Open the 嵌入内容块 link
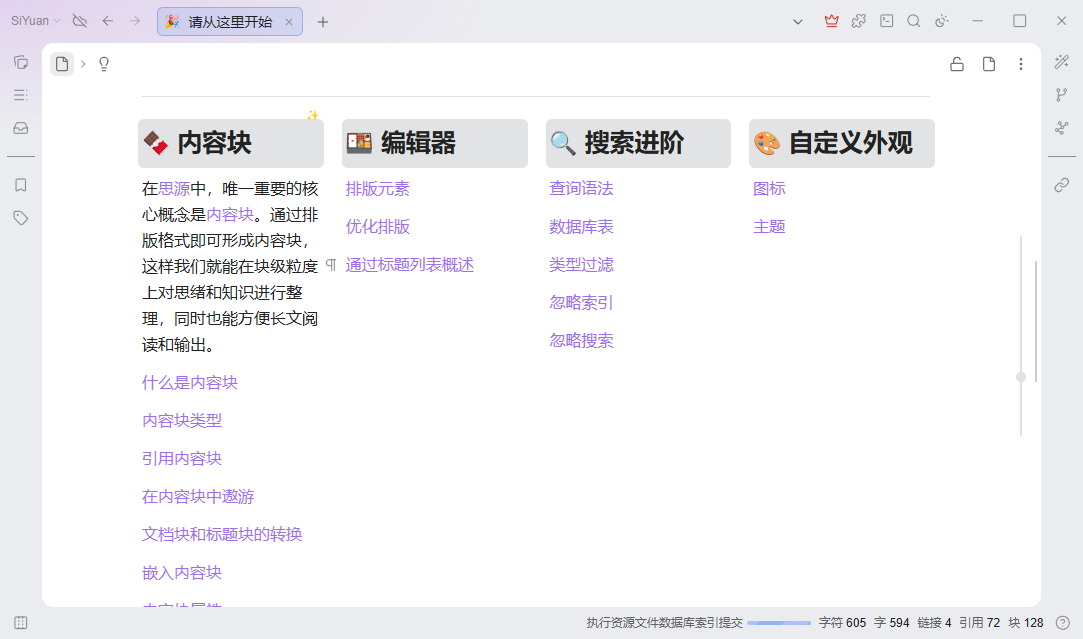The image size is (1083, 639). [182, 573]
